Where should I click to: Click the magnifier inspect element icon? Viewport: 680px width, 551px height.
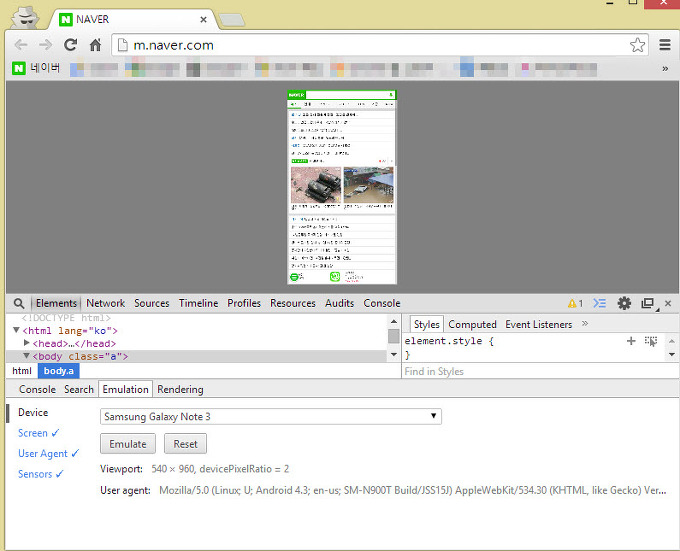click(x=18, y=303)
